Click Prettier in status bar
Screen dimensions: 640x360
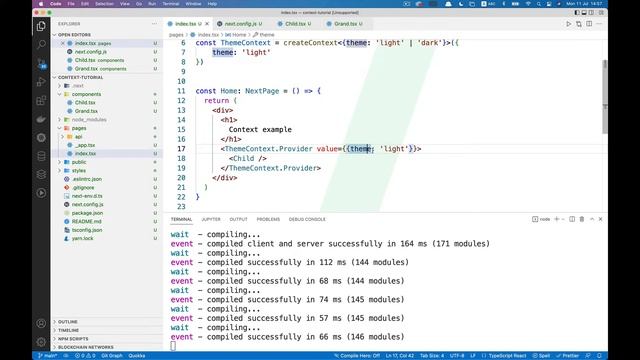coord(568,356)
